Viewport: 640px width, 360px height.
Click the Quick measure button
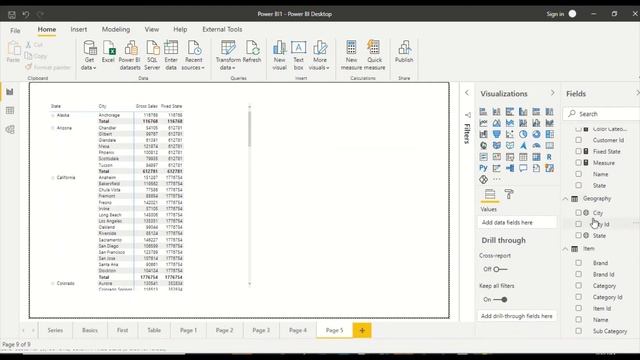click(374, 56)
